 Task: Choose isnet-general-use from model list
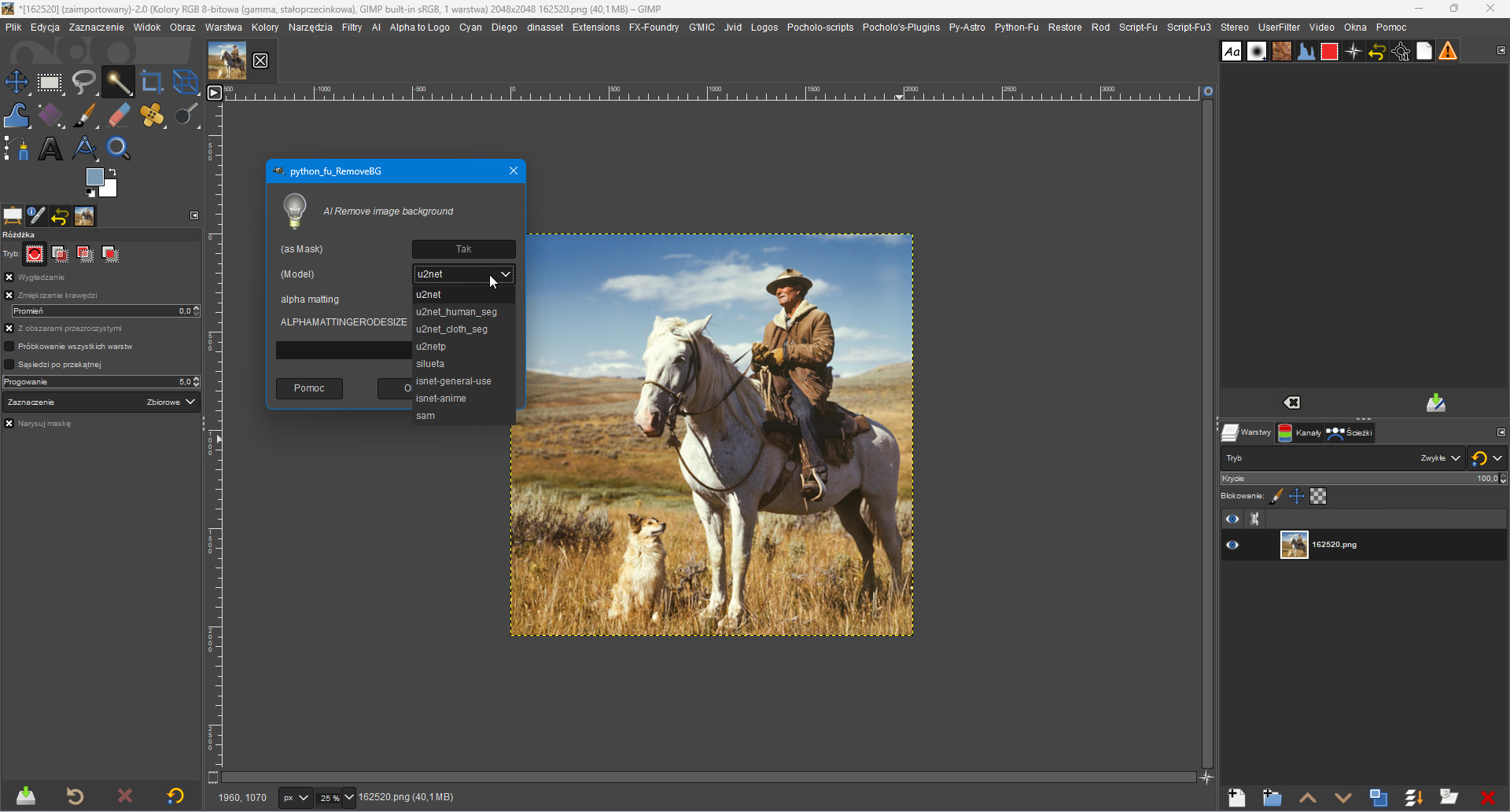pos(454,381)
